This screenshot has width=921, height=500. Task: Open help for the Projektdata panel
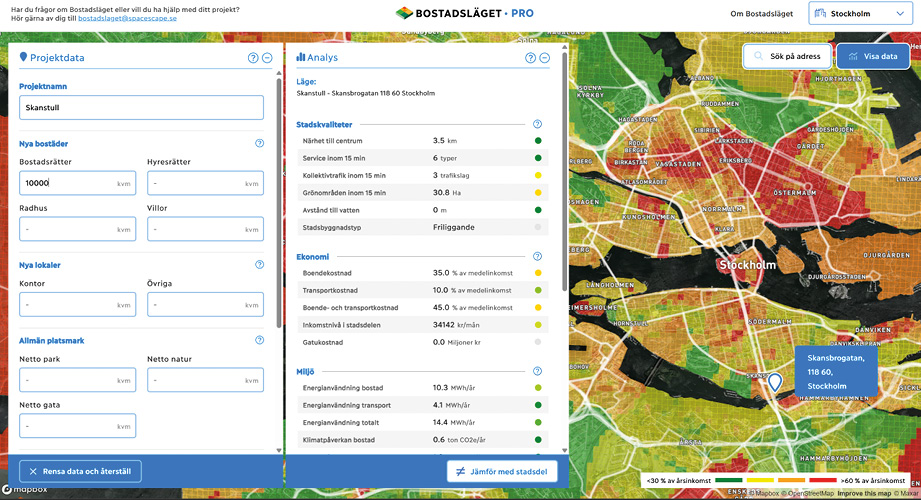[253, 58]
